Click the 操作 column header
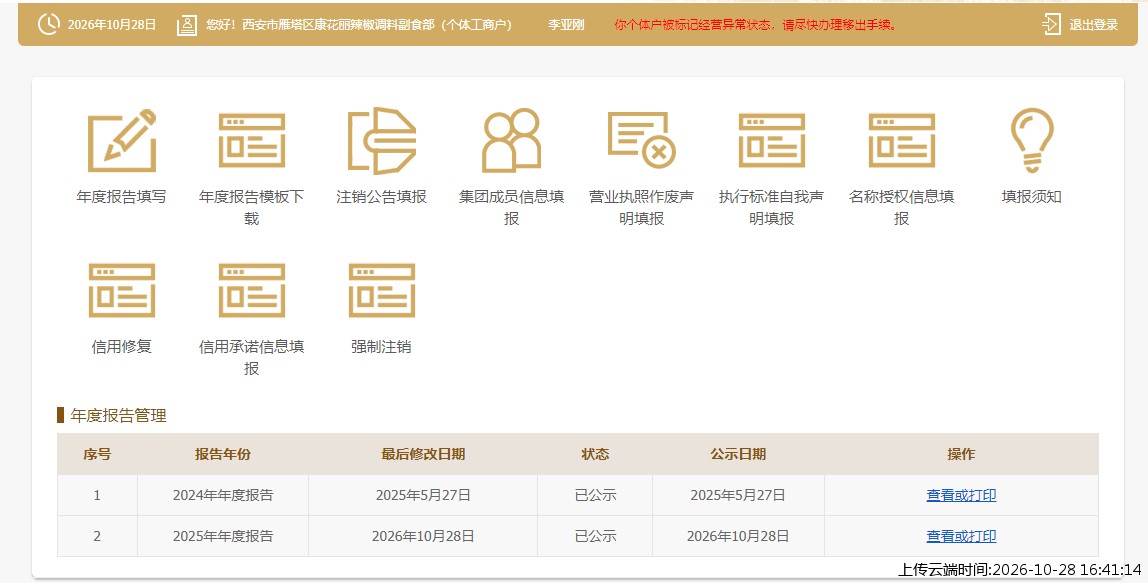 (x=961, y=454)
